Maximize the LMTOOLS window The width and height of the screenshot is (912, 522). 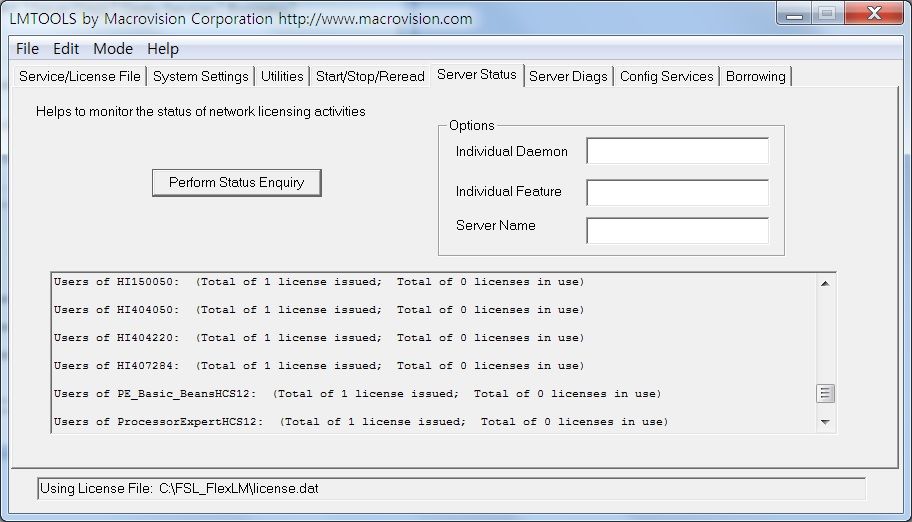tap(827, 13)
